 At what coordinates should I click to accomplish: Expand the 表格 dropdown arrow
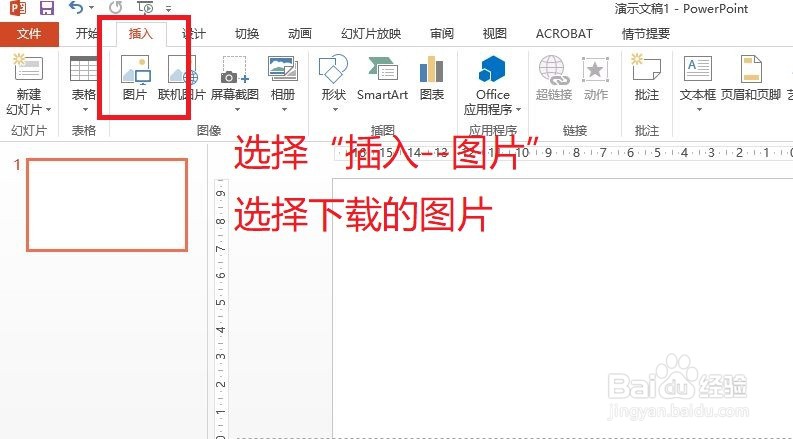click(84, 109)
